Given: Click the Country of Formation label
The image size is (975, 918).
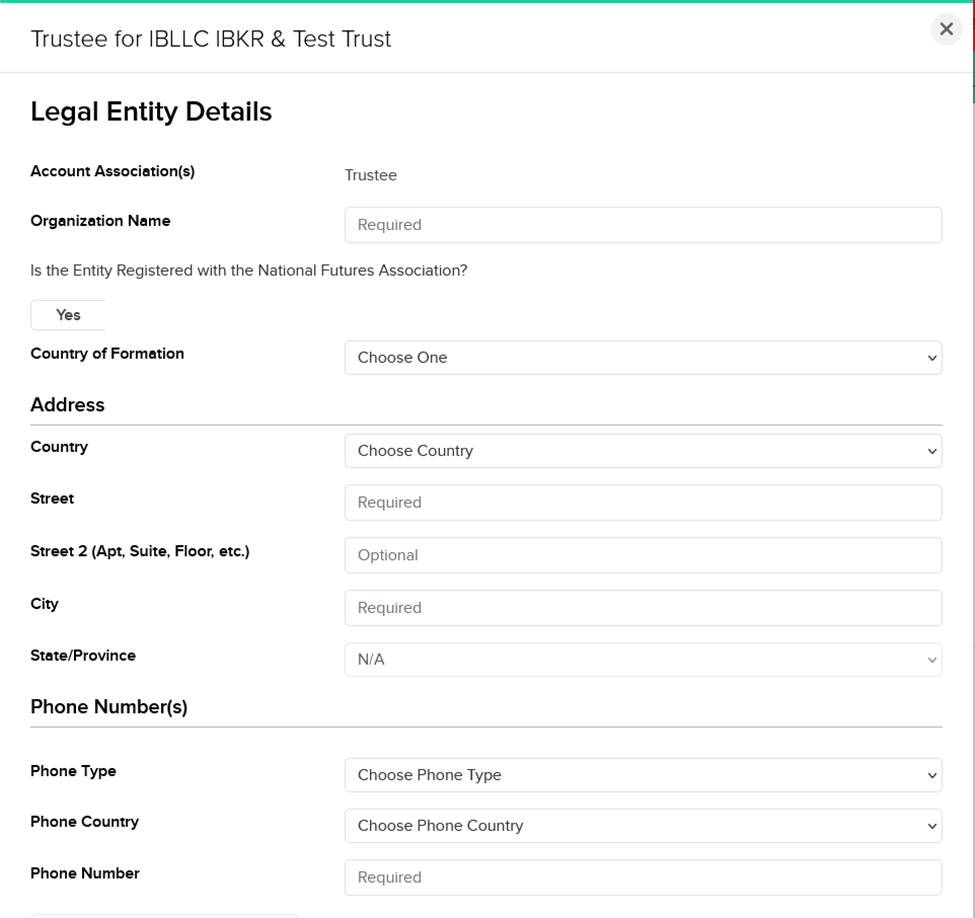Looking at the screenshot, I should pos(107,354).
